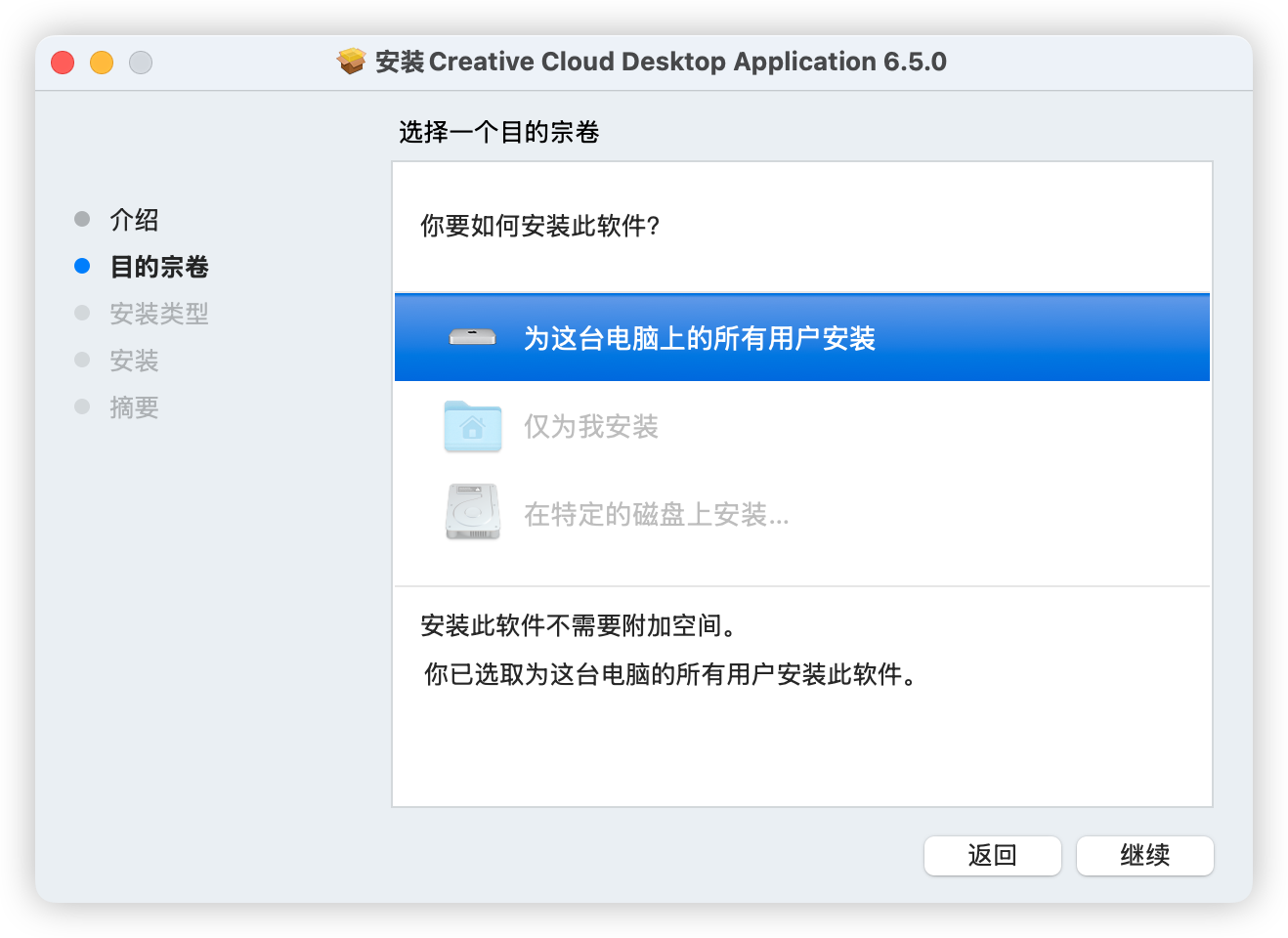Click 摘要 step in sidebar
Image resolution: width=1288 pixels, height=938 pixels.
click(x=134, y=407)
